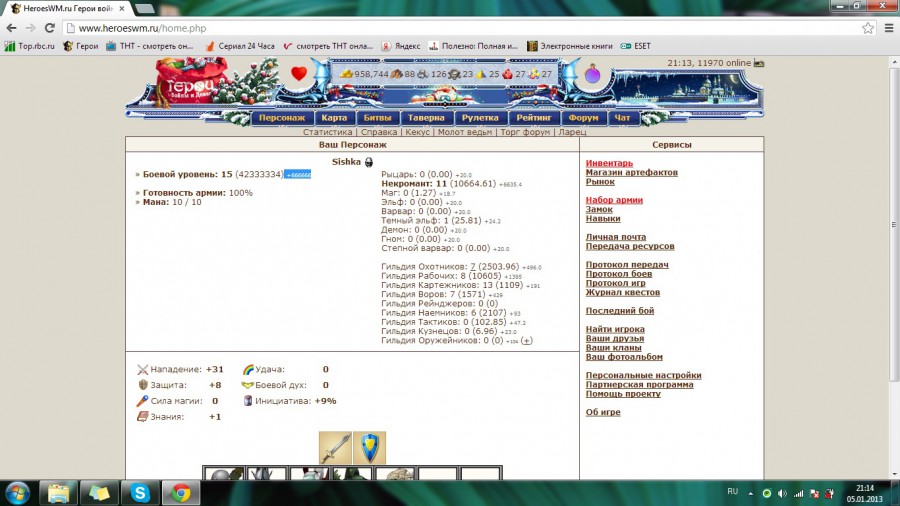The image size is (900, 506).
Task: Click the red heart health icon
Action: [x=299, y=73]
